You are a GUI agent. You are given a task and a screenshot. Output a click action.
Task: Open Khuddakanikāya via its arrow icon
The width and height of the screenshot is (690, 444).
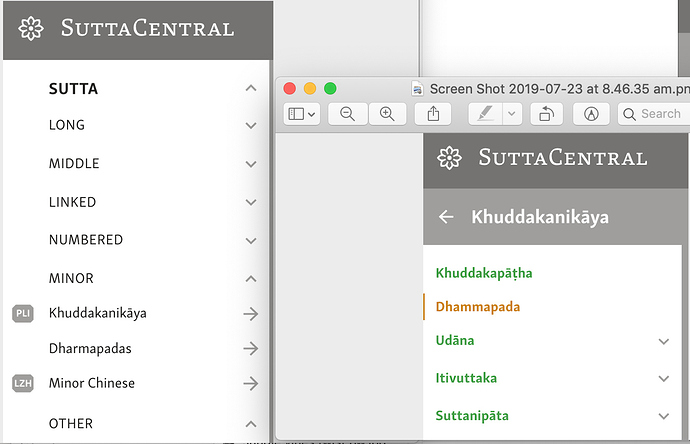[250, 314]
